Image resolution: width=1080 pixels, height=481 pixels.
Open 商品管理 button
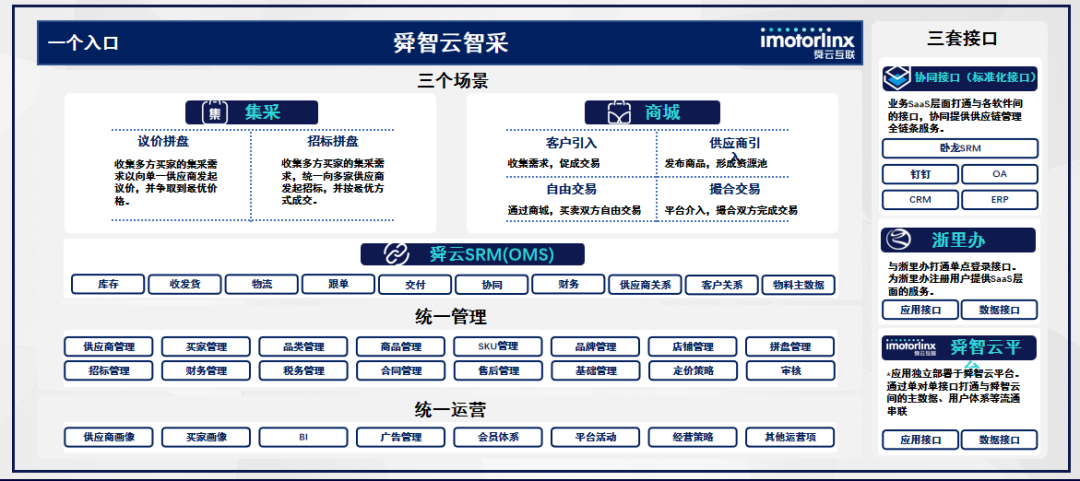(x=401, y=347)
